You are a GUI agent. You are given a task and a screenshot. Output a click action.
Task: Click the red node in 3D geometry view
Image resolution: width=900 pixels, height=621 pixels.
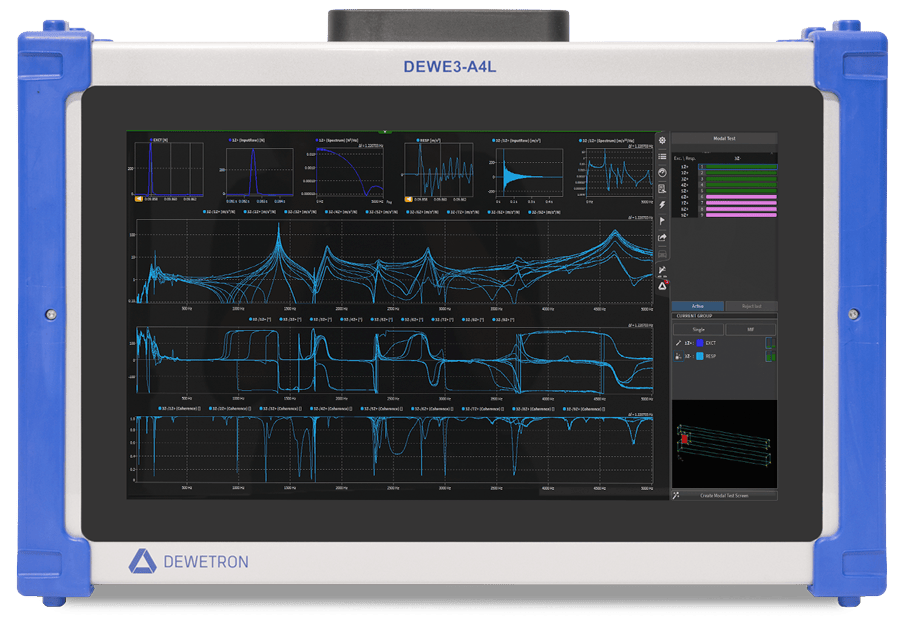tap(685, 439)
